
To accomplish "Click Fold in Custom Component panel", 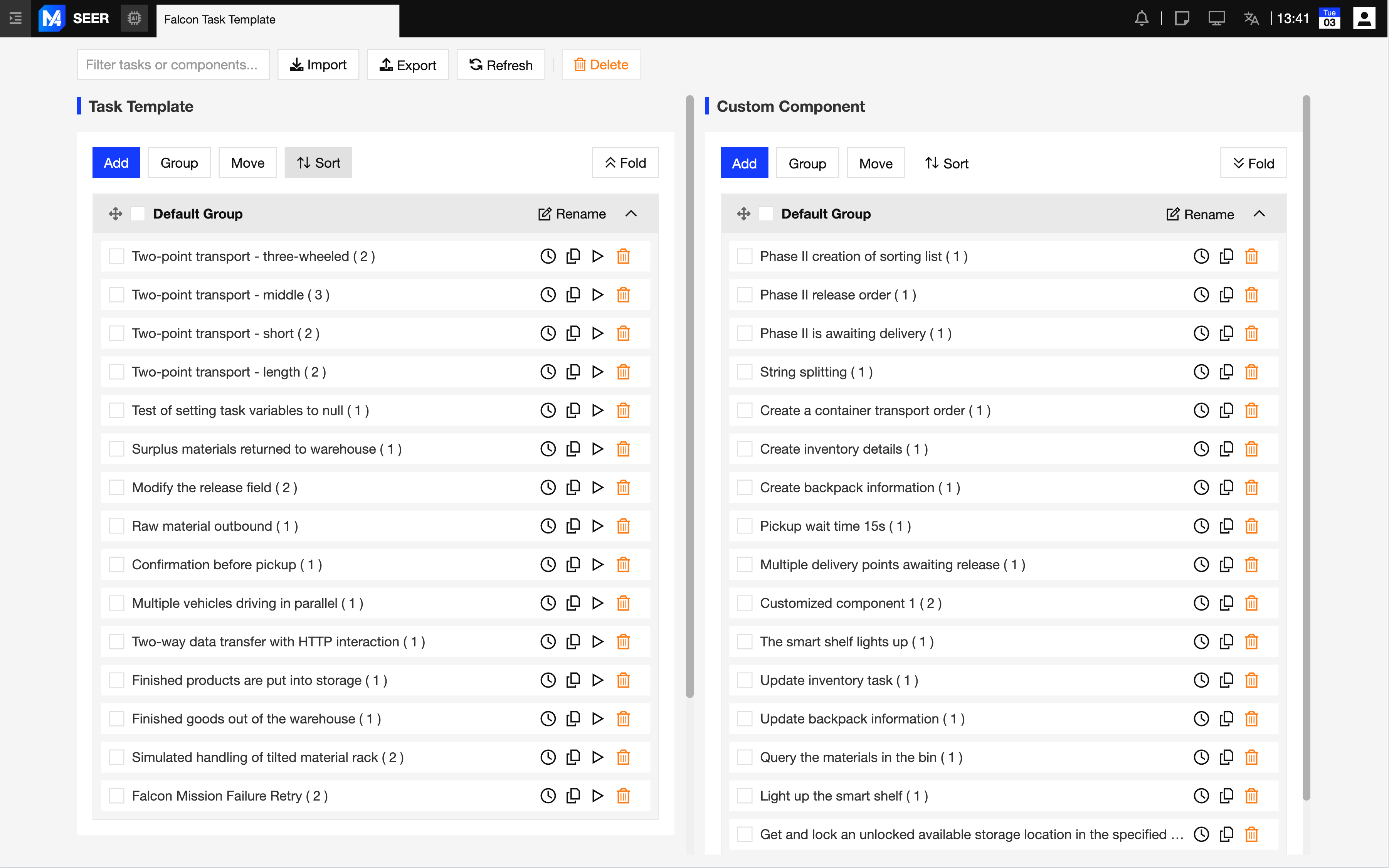I will [x=1253, y=163].
